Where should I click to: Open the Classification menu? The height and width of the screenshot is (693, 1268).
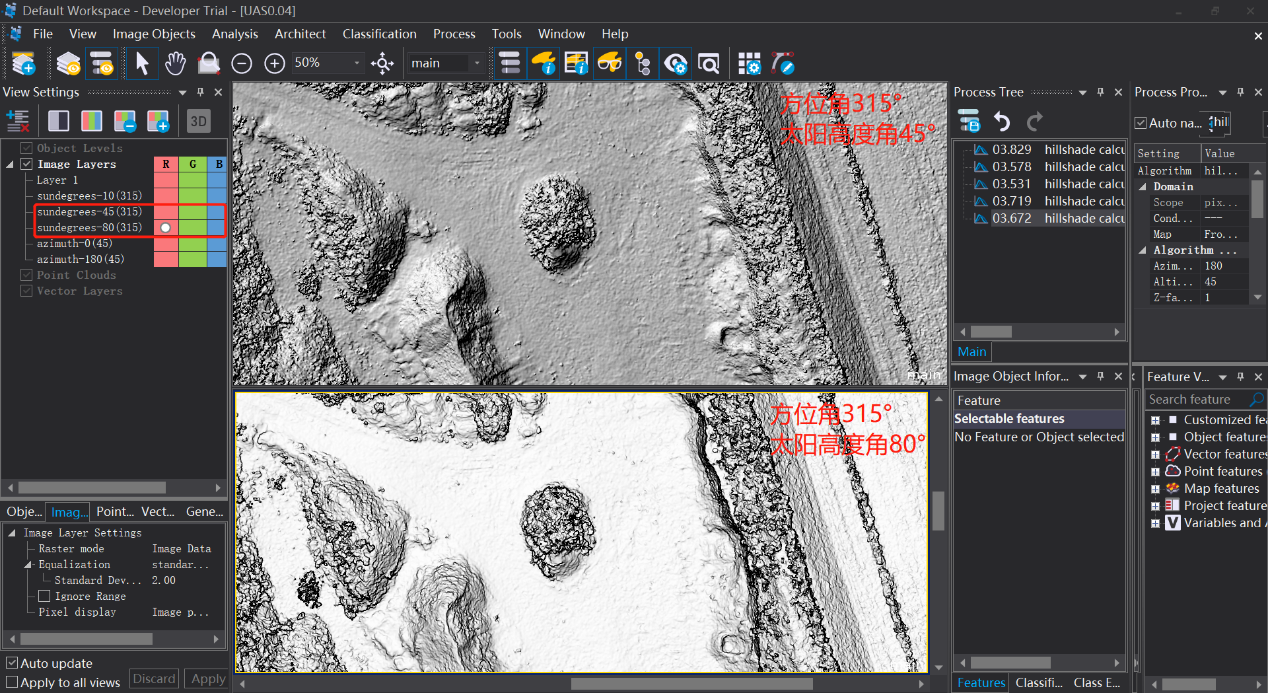click(x=379, y=34)
